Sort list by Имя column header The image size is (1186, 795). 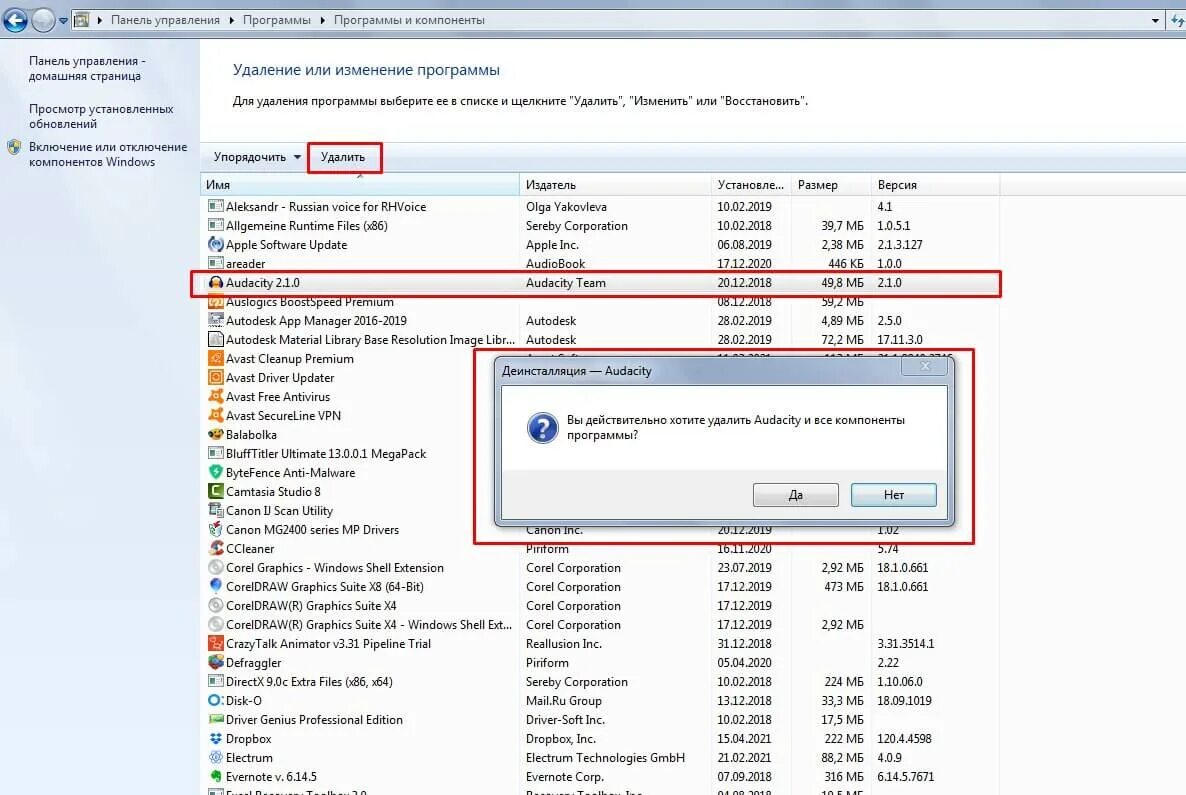pyautogui.click(x=360, y=185)
